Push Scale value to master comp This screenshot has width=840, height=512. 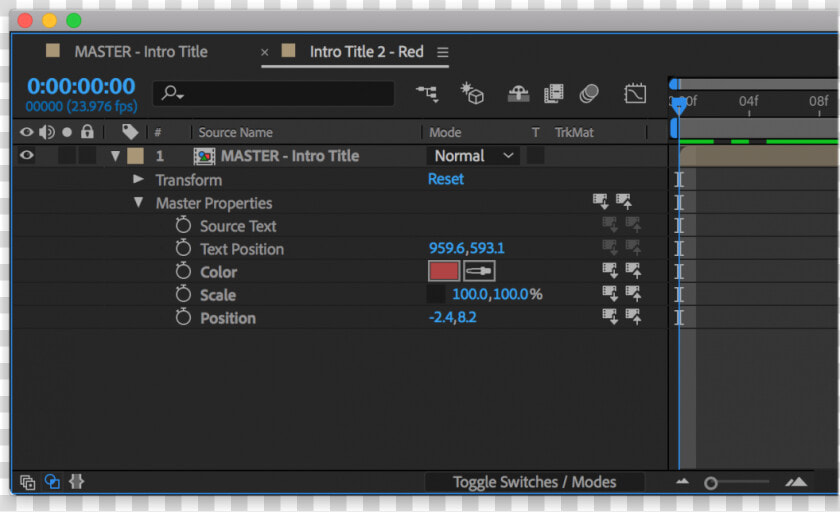pos(633,294)
